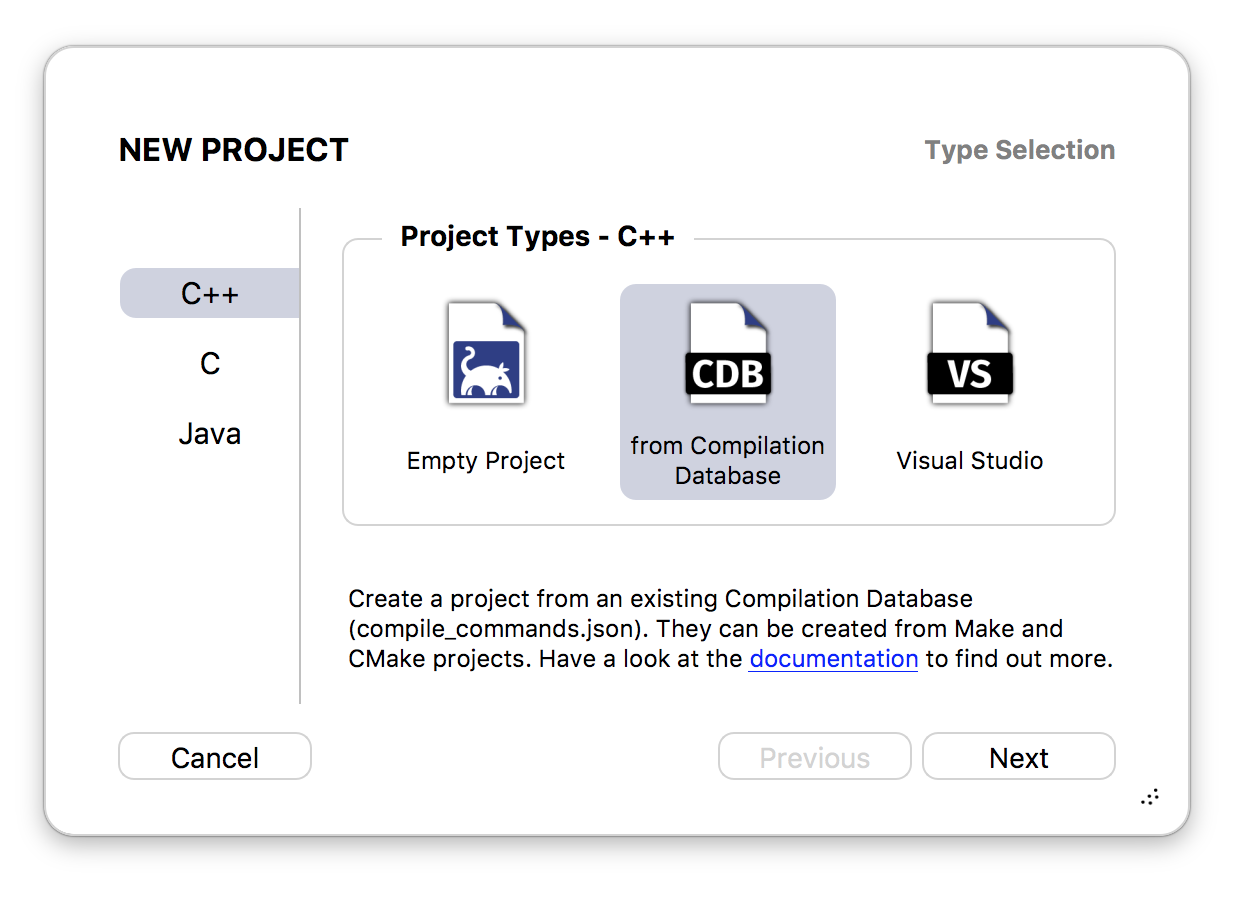Choose the CDB compilation database icon
This screenshot has height=898, width=1234.
(x=728, y=353)
